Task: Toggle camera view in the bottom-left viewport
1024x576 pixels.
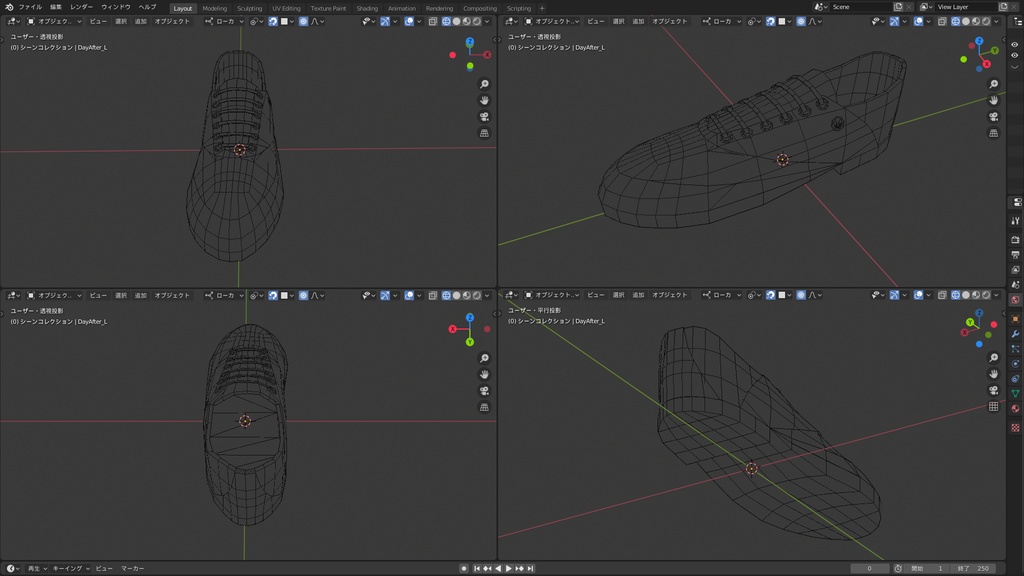Action: click(485, 391)
